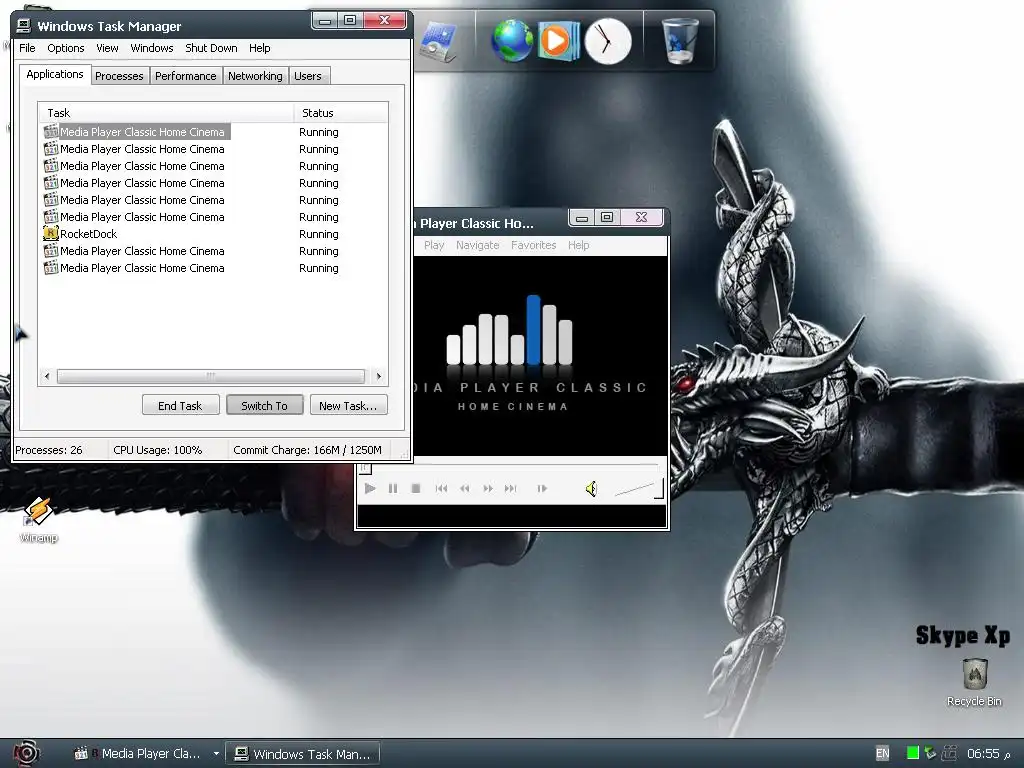Open the Help menu in Media Player Classic
1024x768 pixels.
[x=579, y=245]
